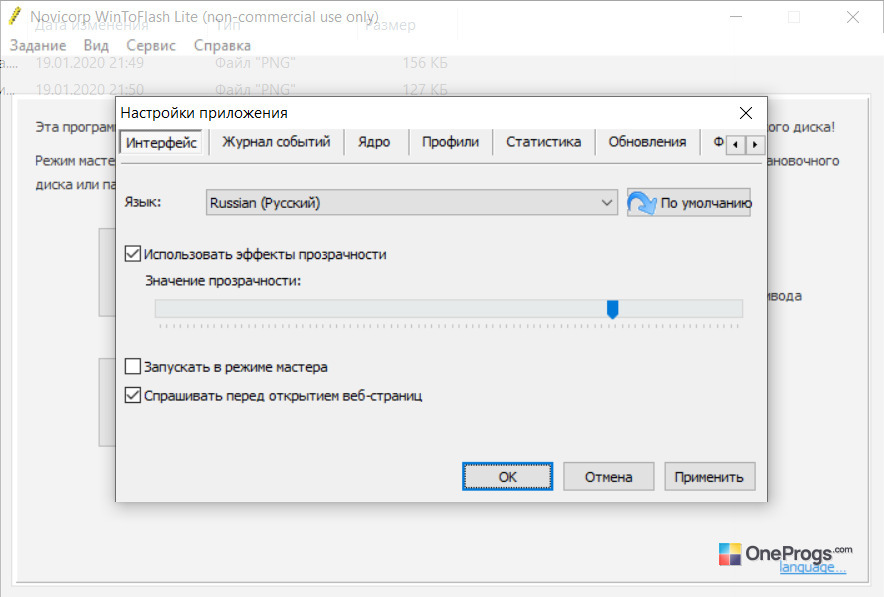Close the Настройки приложения dialog
The width and height of the screenshot is (884, 597).
click(x=746, y=113)
